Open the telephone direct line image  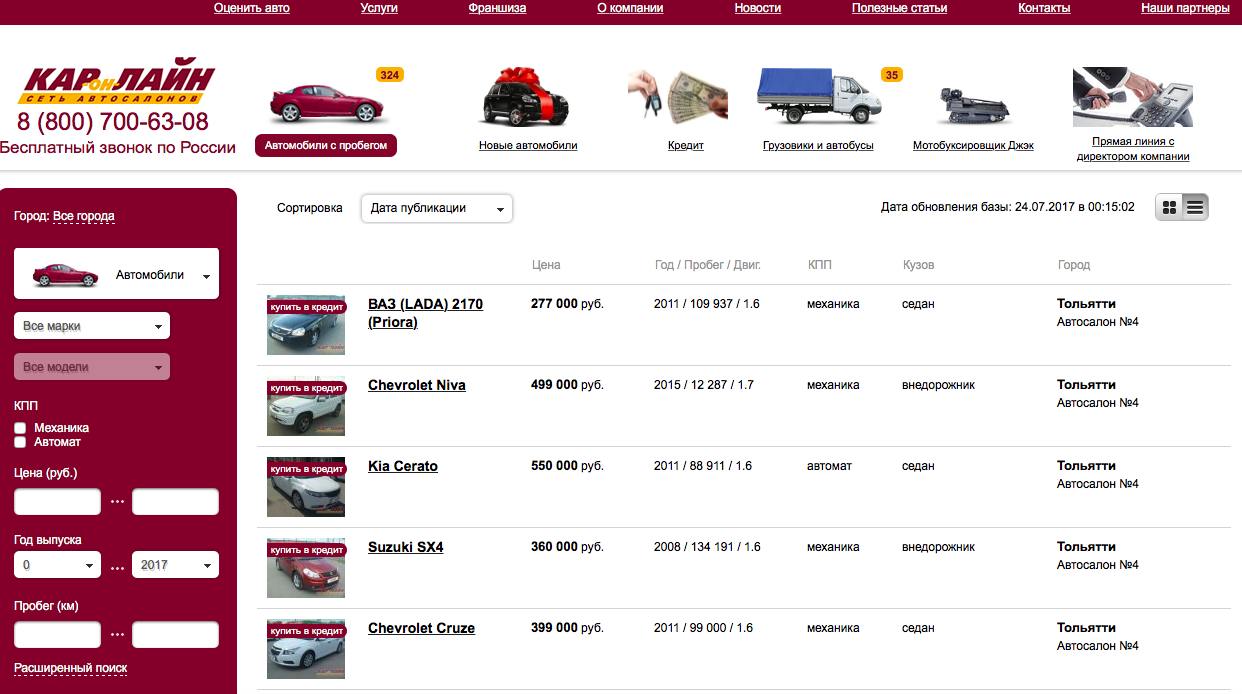pos(1133,97)
